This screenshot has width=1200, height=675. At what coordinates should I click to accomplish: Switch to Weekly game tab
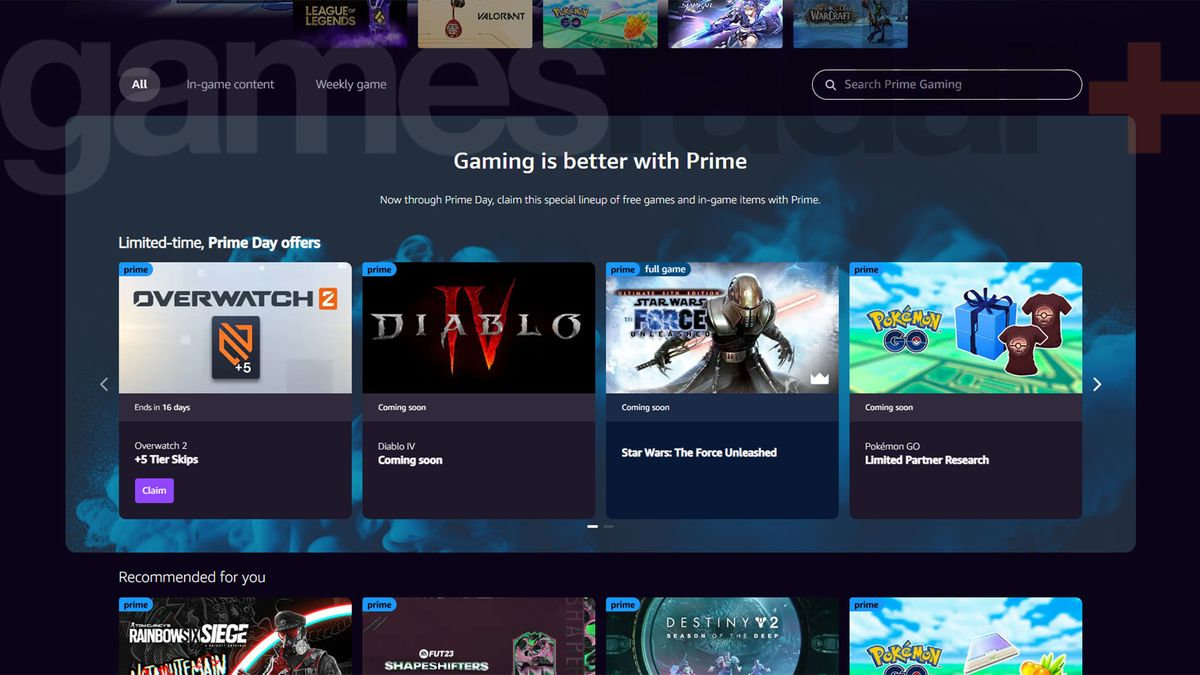pos(351,85)
